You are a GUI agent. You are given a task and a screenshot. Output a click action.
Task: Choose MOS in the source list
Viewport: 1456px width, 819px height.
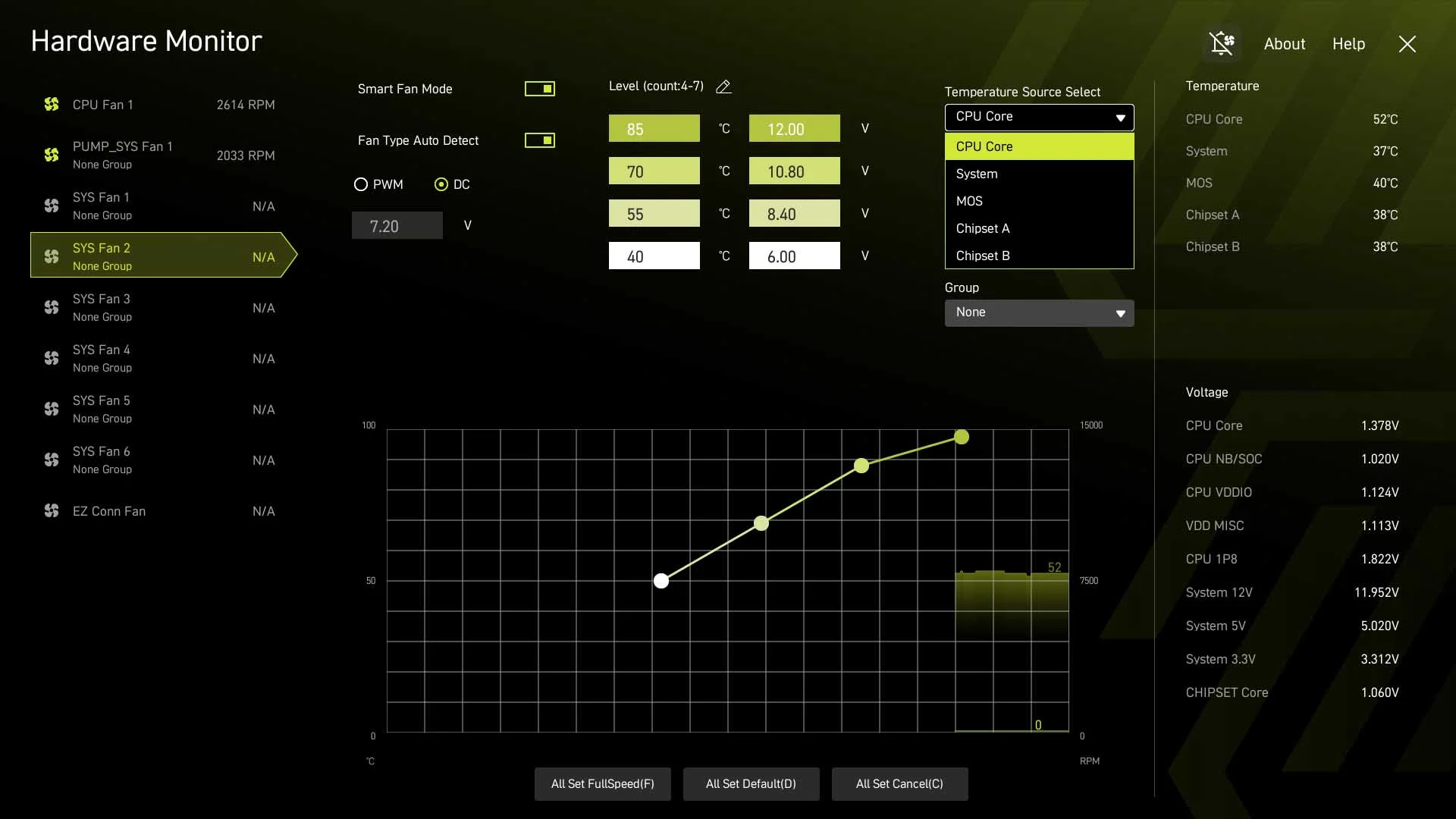tap(1039, 201)
